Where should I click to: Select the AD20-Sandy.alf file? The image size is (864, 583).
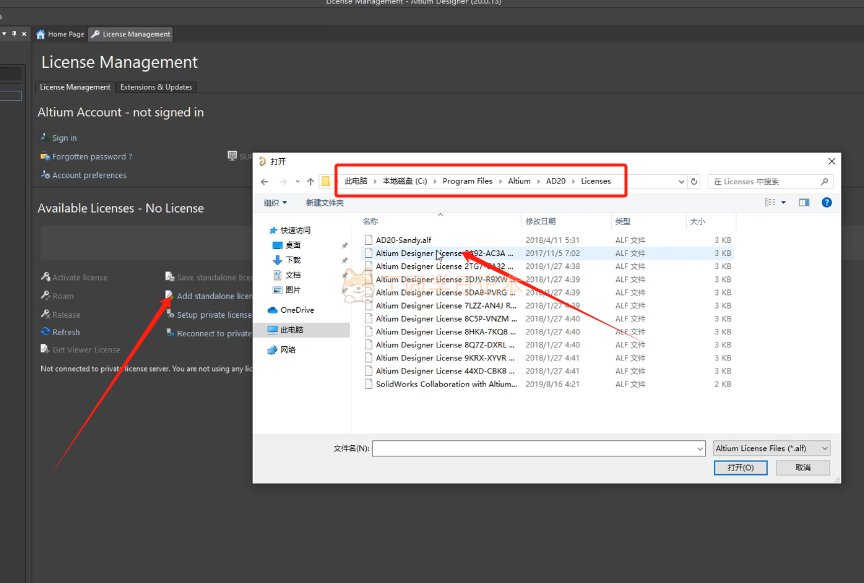(x=403, y=240)
